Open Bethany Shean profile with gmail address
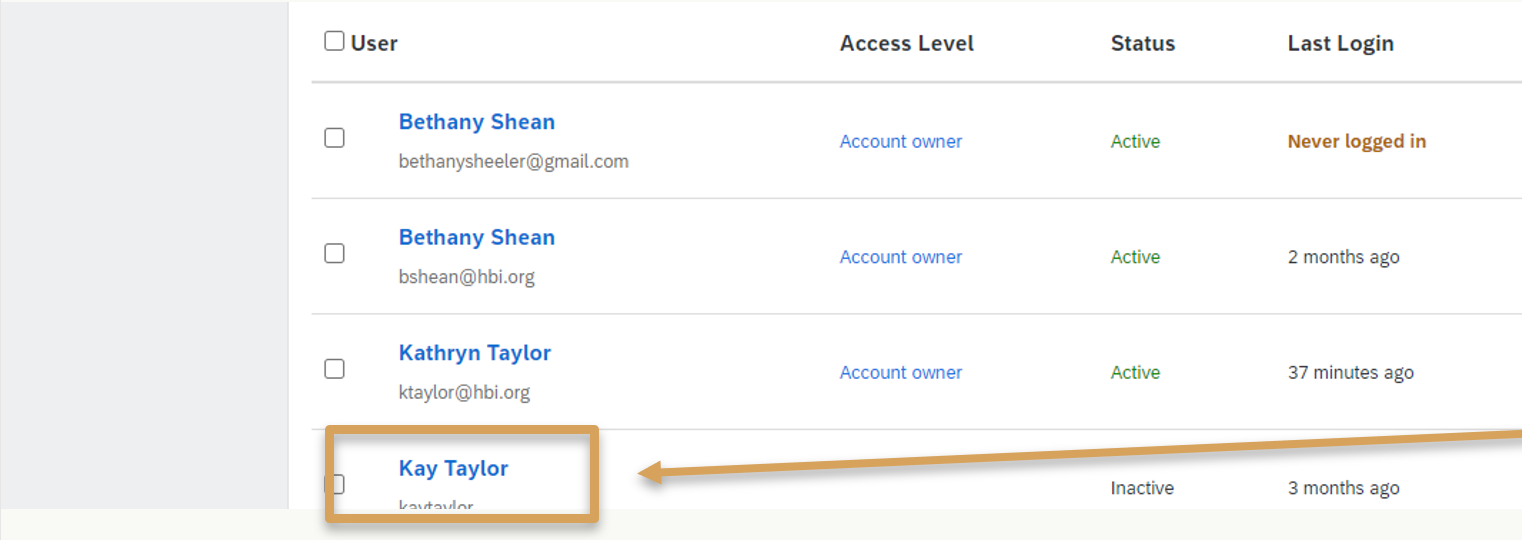This screenshot has height=540, width=1522. 476,122
